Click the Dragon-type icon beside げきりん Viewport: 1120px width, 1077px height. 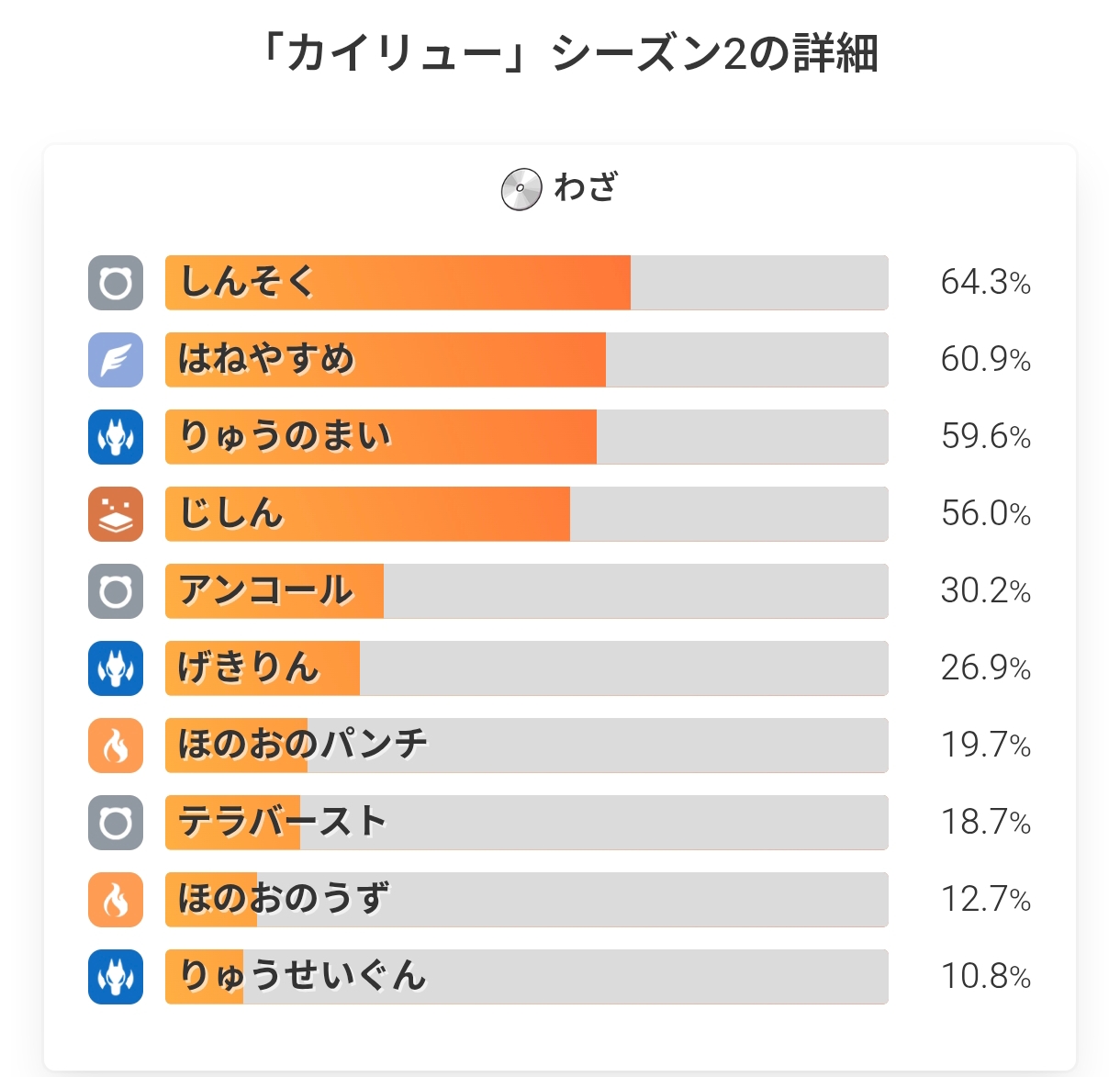pos(116,668)
